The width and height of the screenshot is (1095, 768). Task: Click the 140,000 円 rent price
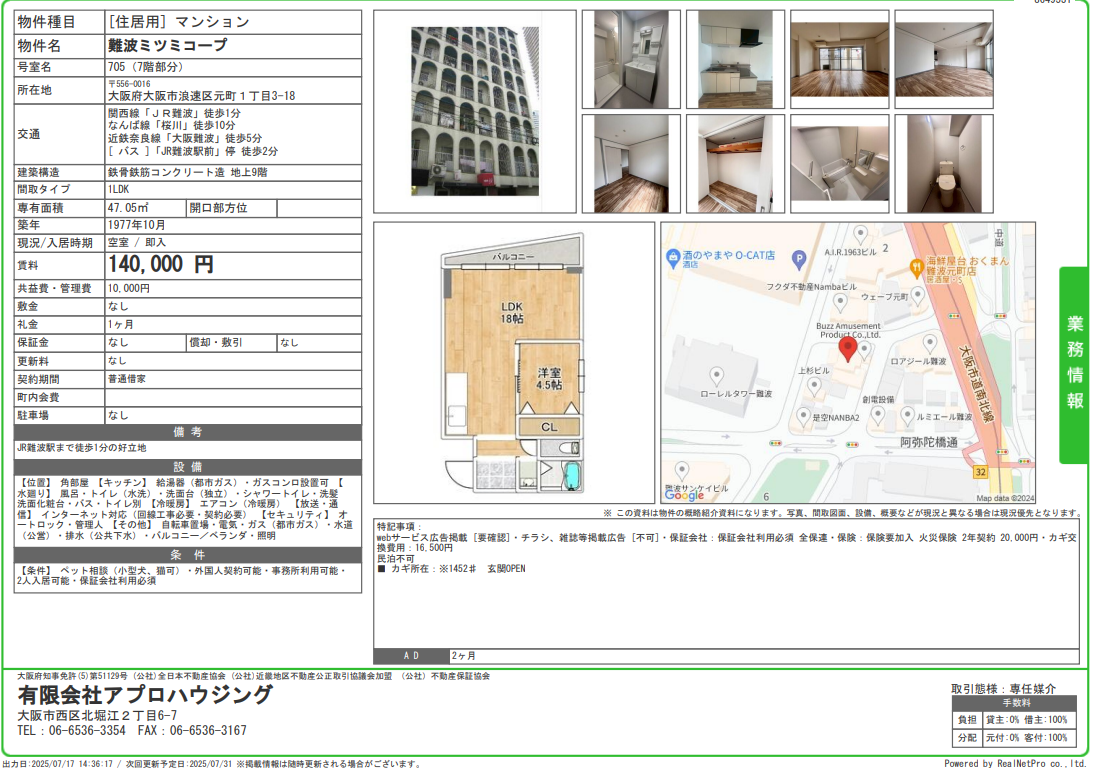click(x=161, y=265)
